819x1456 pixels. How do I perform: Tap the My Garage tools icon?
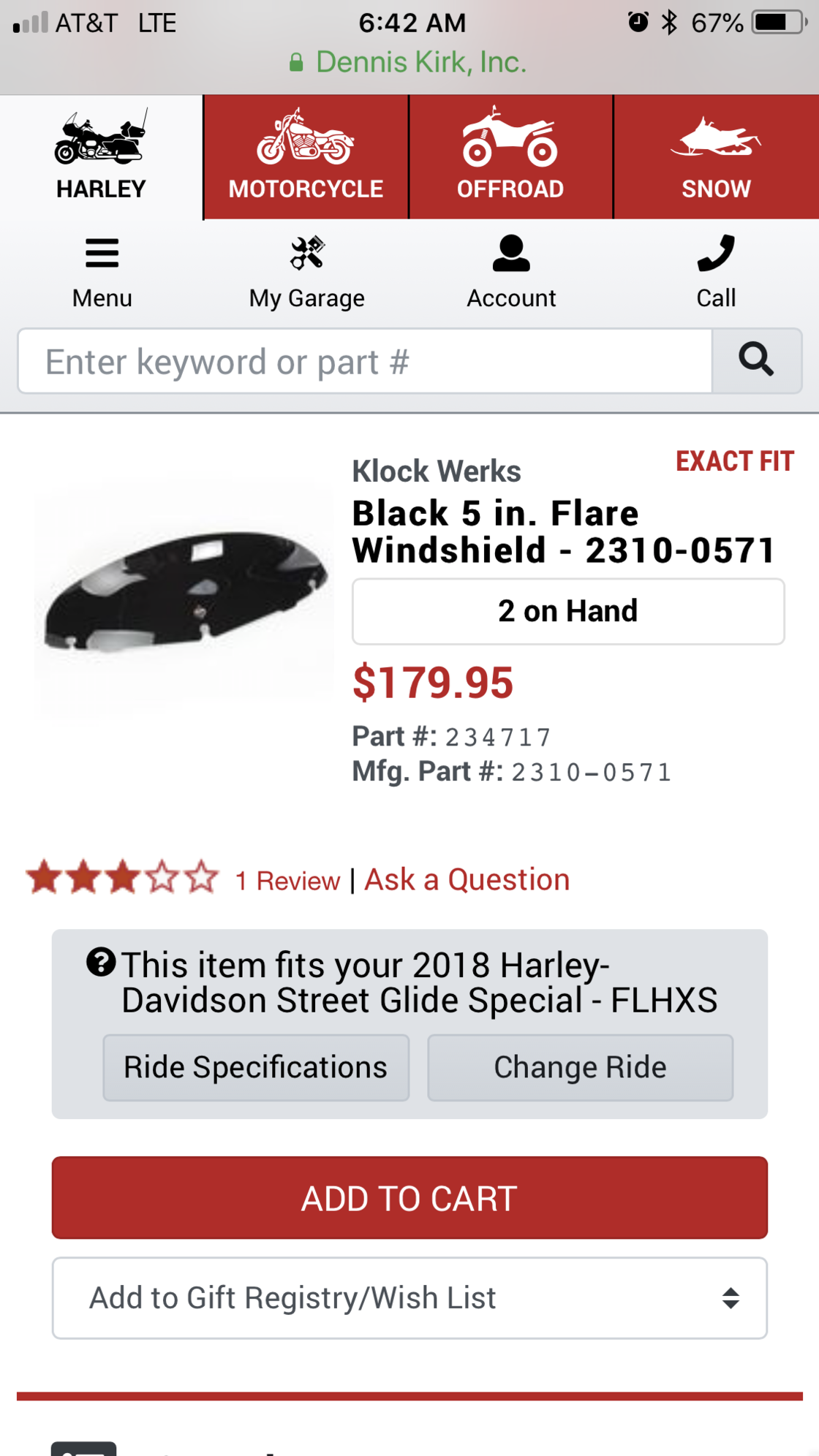(307, 254)
